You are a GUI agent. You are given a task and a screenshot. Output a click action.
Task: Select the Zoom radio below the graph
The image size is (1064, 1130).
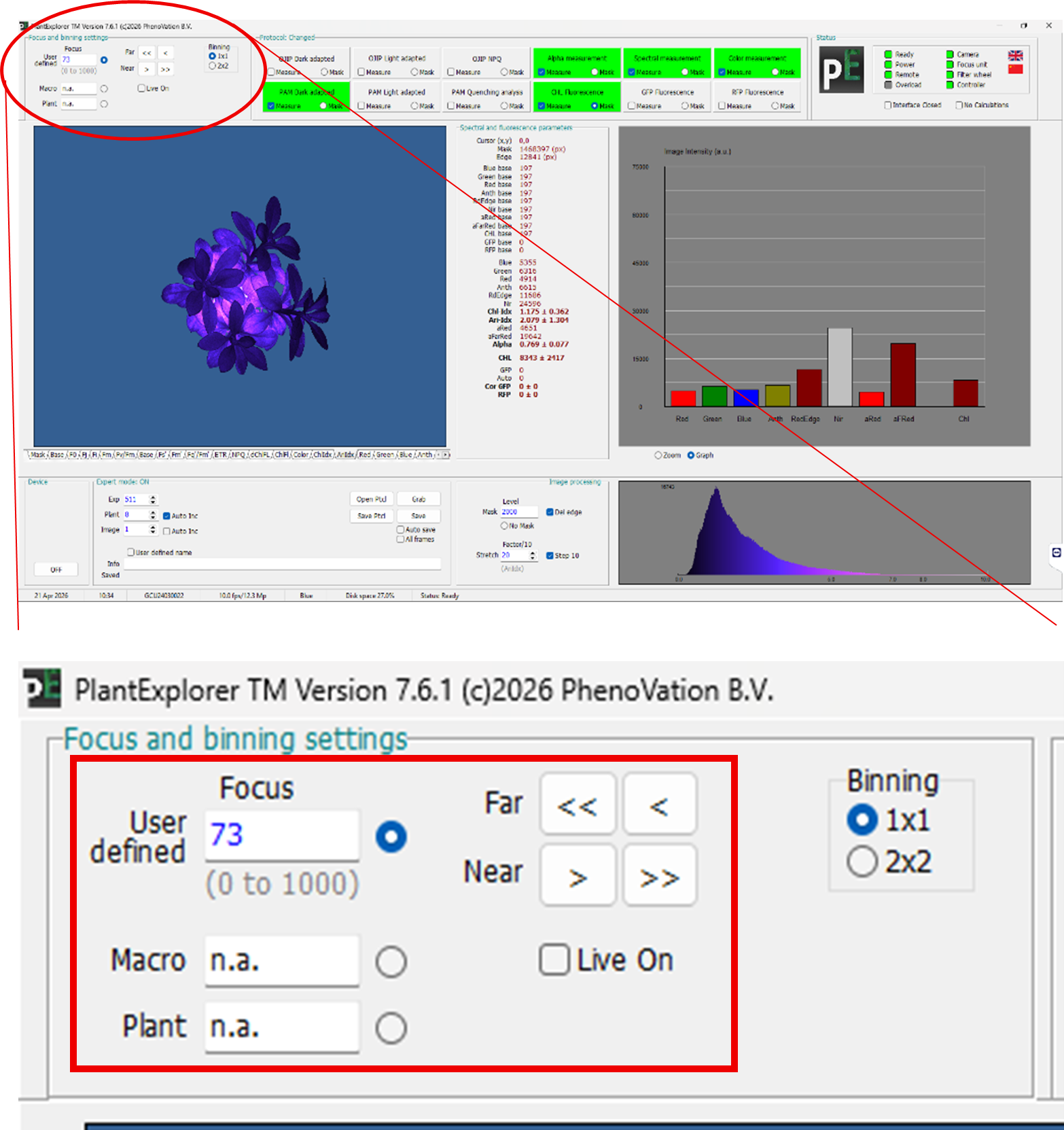658,455
